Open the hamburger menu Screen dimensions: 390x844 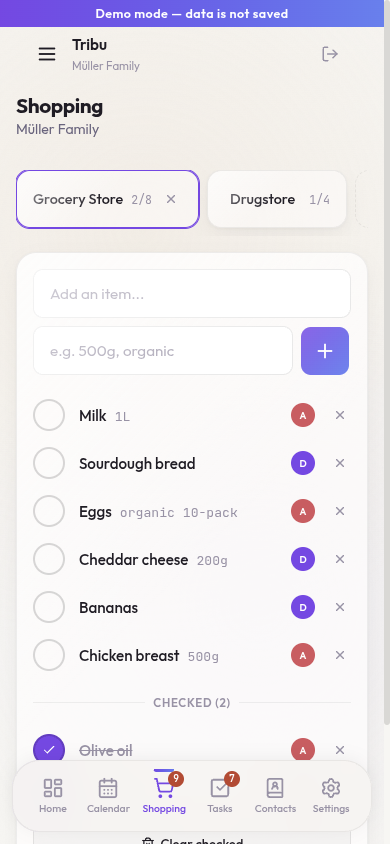pyautogui.click(x=47, y=54)
